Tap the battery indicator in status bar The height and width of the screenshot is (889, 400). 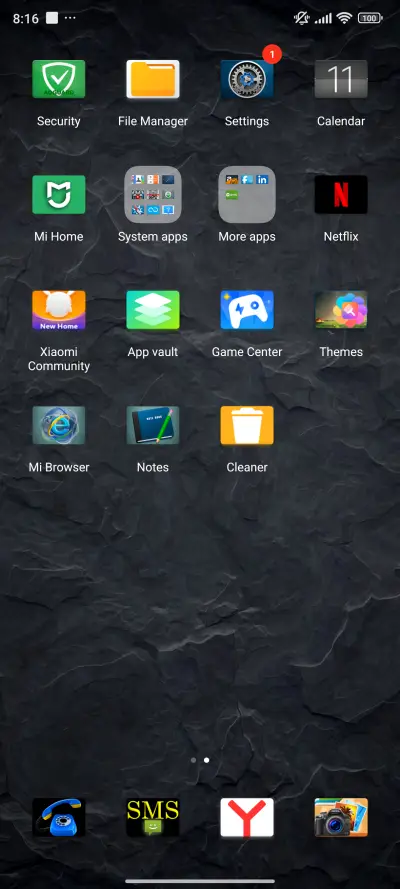370,18
